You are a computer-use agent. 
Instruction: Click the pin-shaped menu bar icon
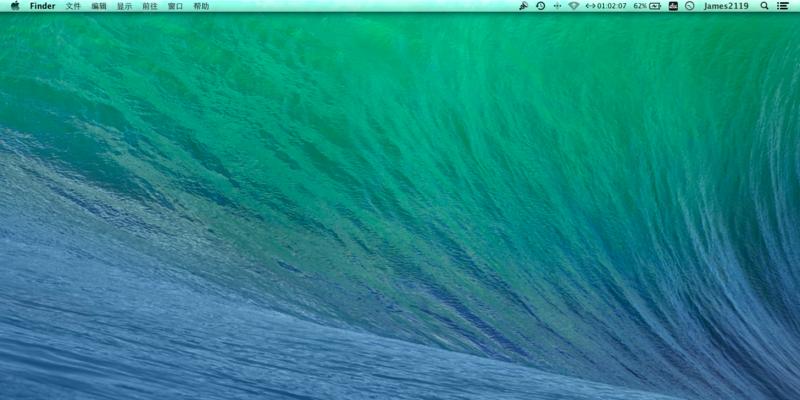tap(523, 6)
